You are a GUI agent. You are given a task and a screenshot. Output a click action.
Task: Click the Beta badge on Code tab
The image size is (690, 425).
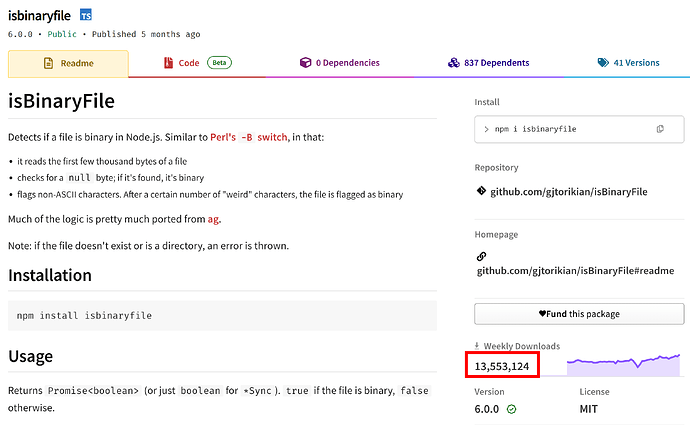219,62
